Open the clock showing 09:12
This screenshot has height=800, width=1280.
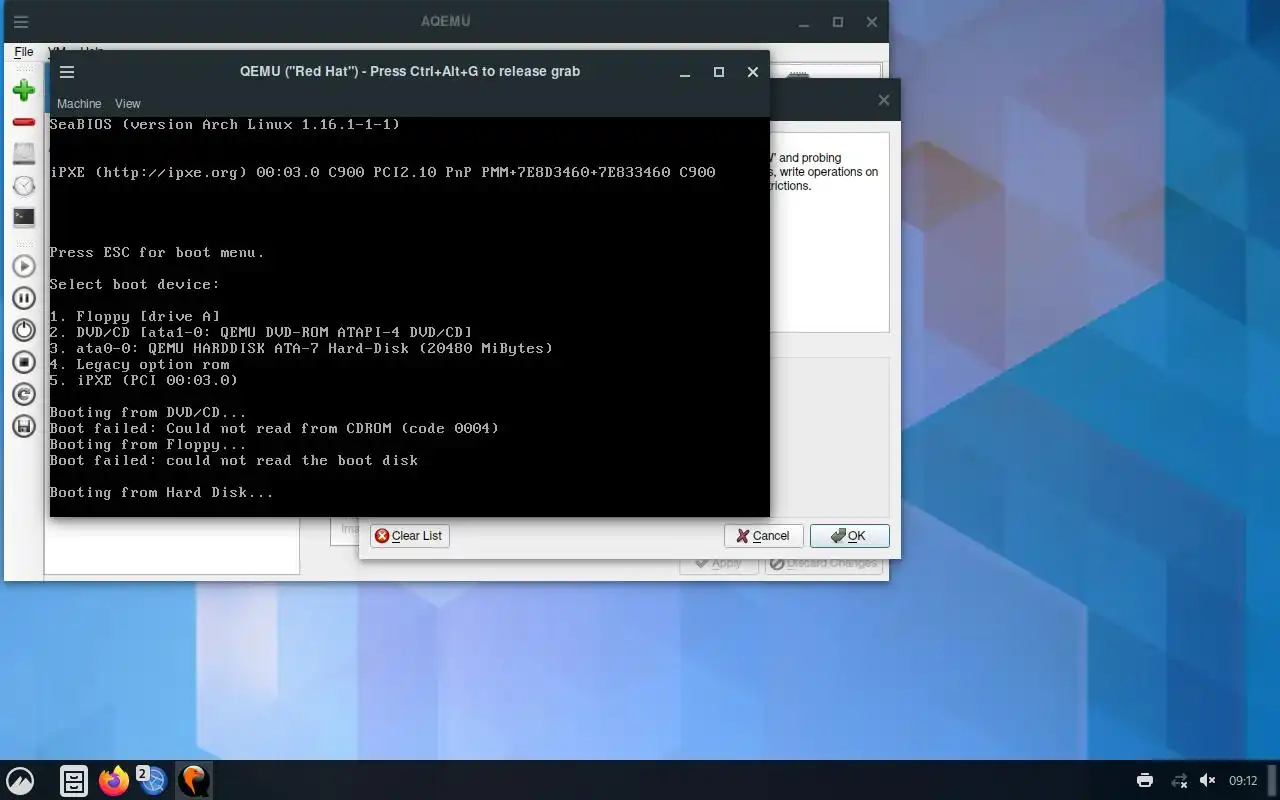click(1243, 781)
